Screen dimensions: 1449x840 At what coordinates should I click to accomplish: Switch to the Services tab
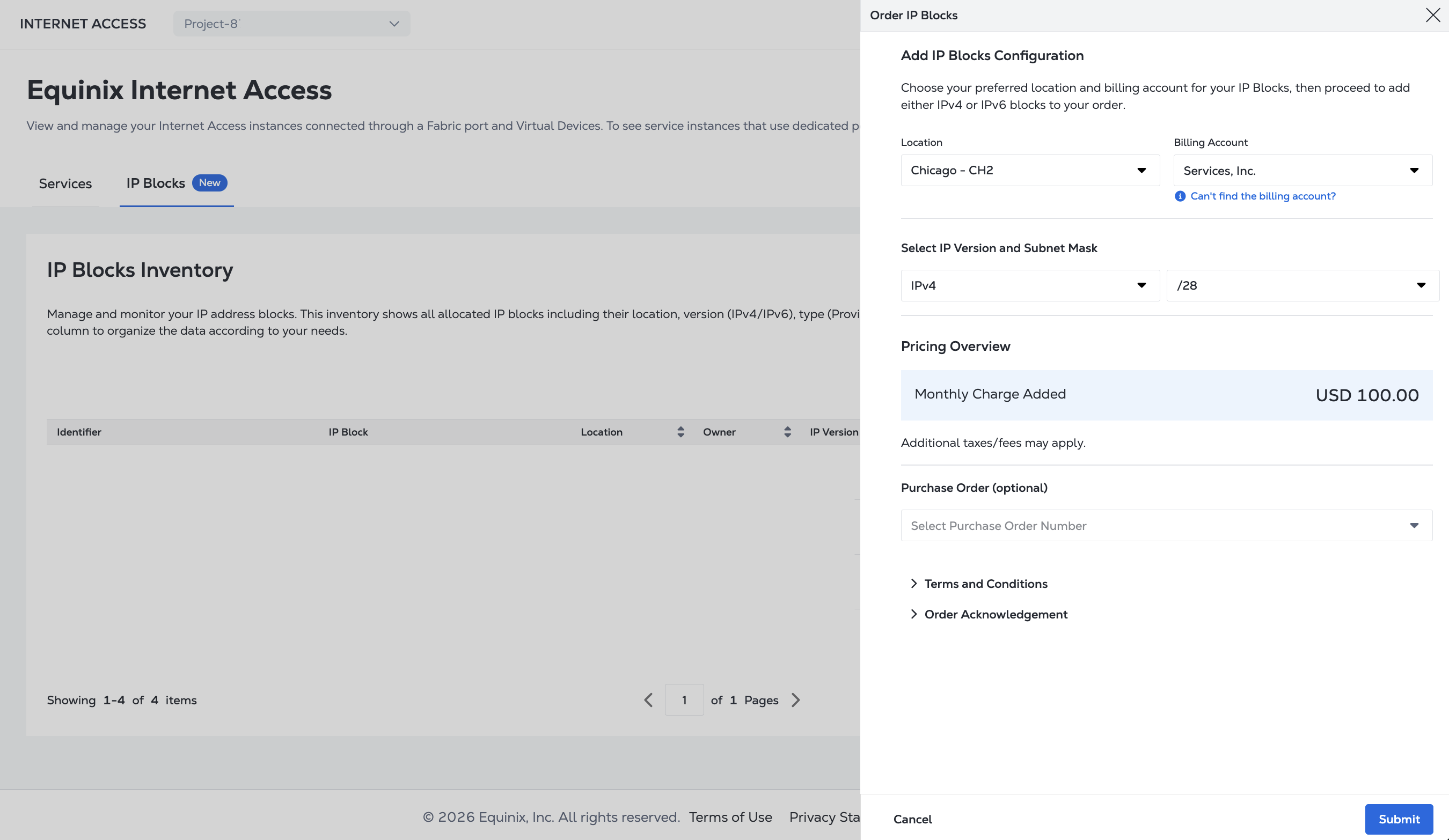pyautogui.click(x=65, y=184)
